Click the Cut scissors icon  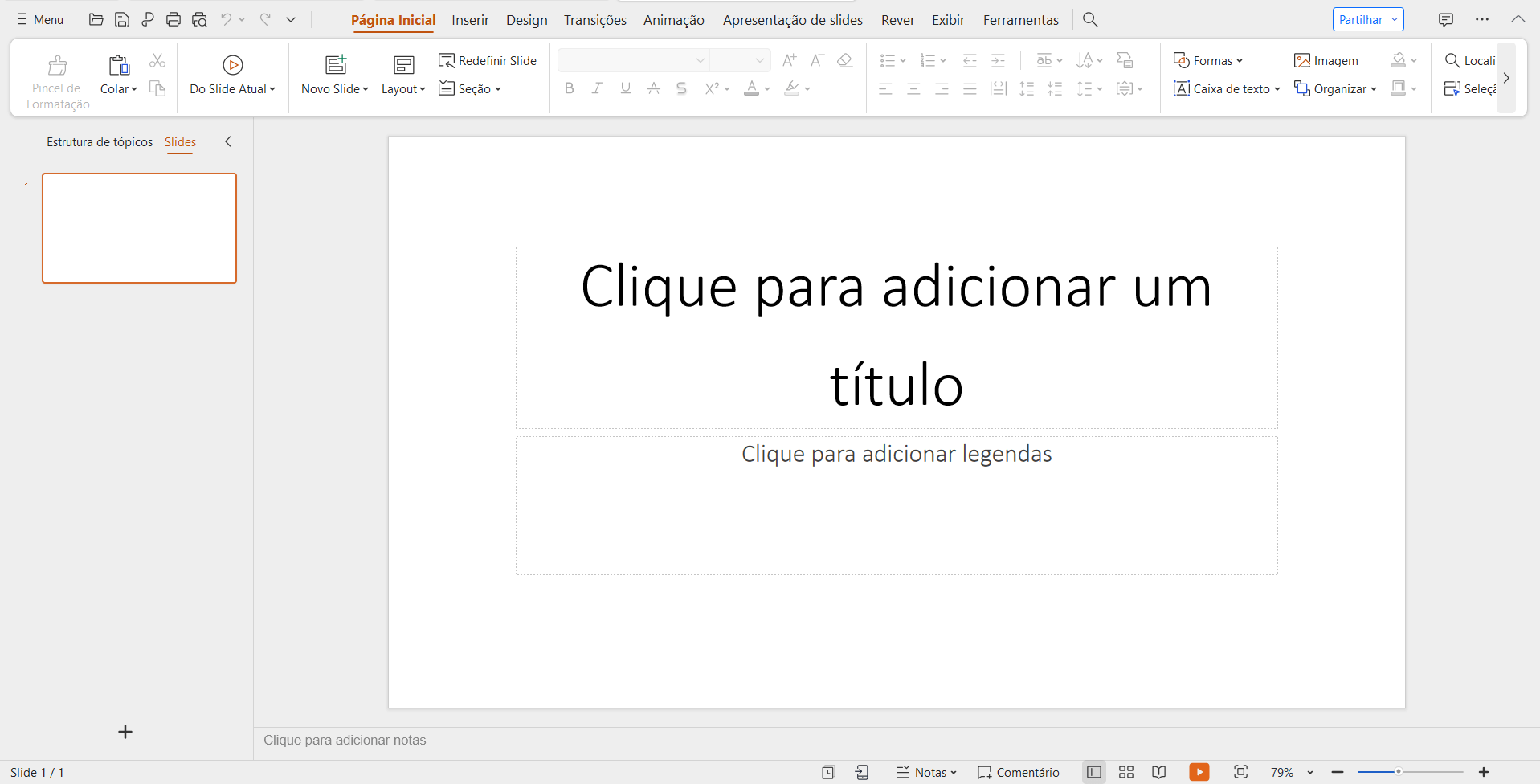click(157, 61)
